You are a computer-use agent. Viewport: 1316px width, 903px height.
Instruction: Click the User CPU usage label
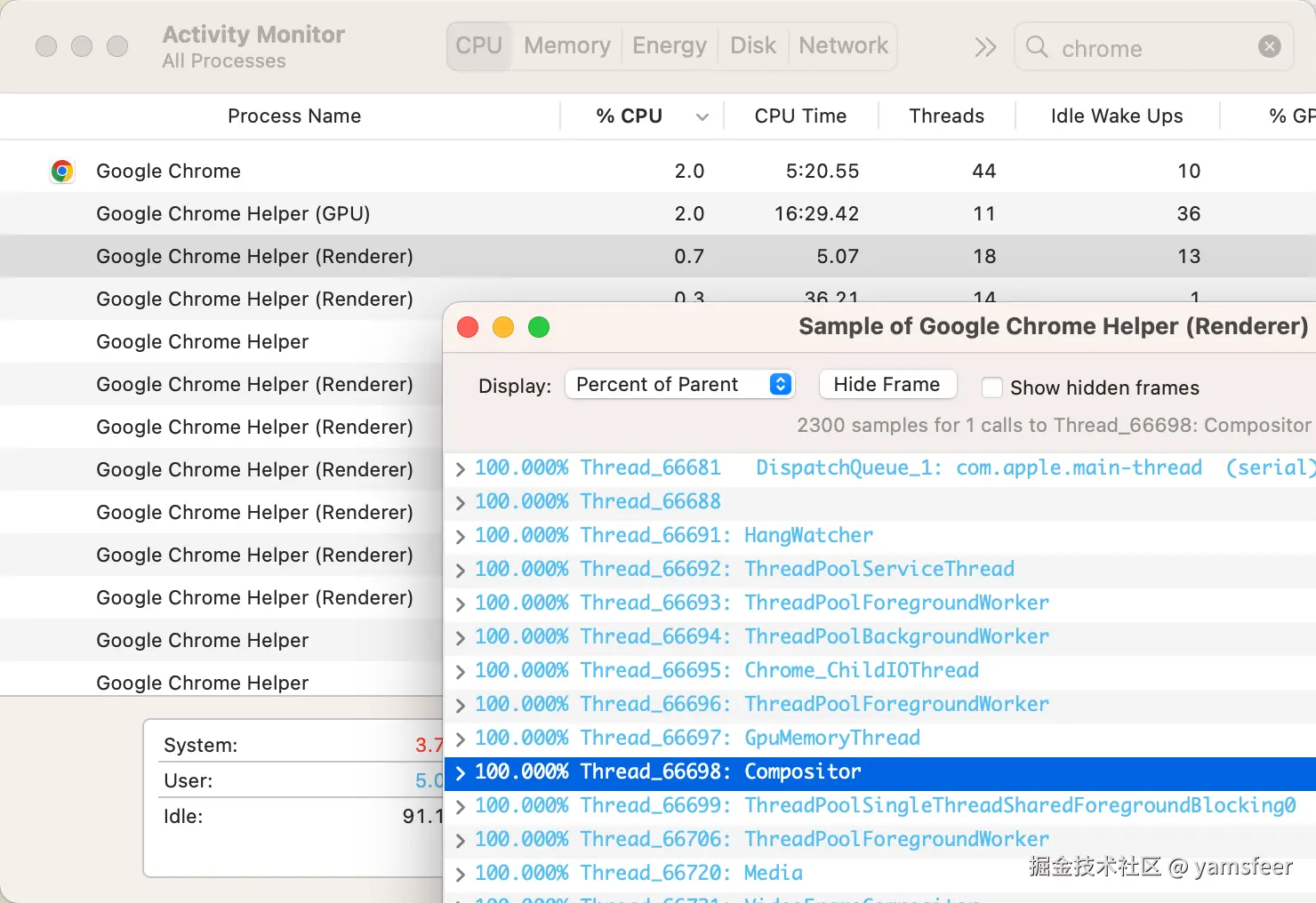pos(189,780)
